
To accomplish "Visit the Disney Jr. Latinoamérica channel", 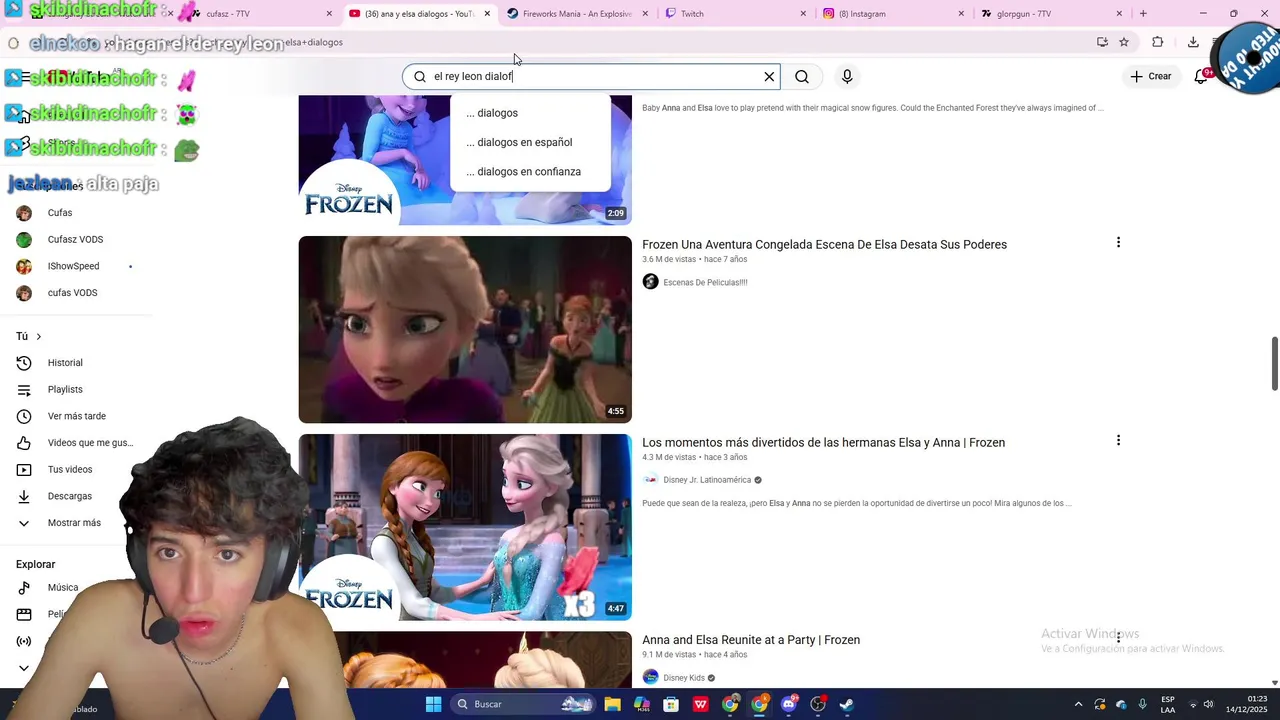I will 707,480.
